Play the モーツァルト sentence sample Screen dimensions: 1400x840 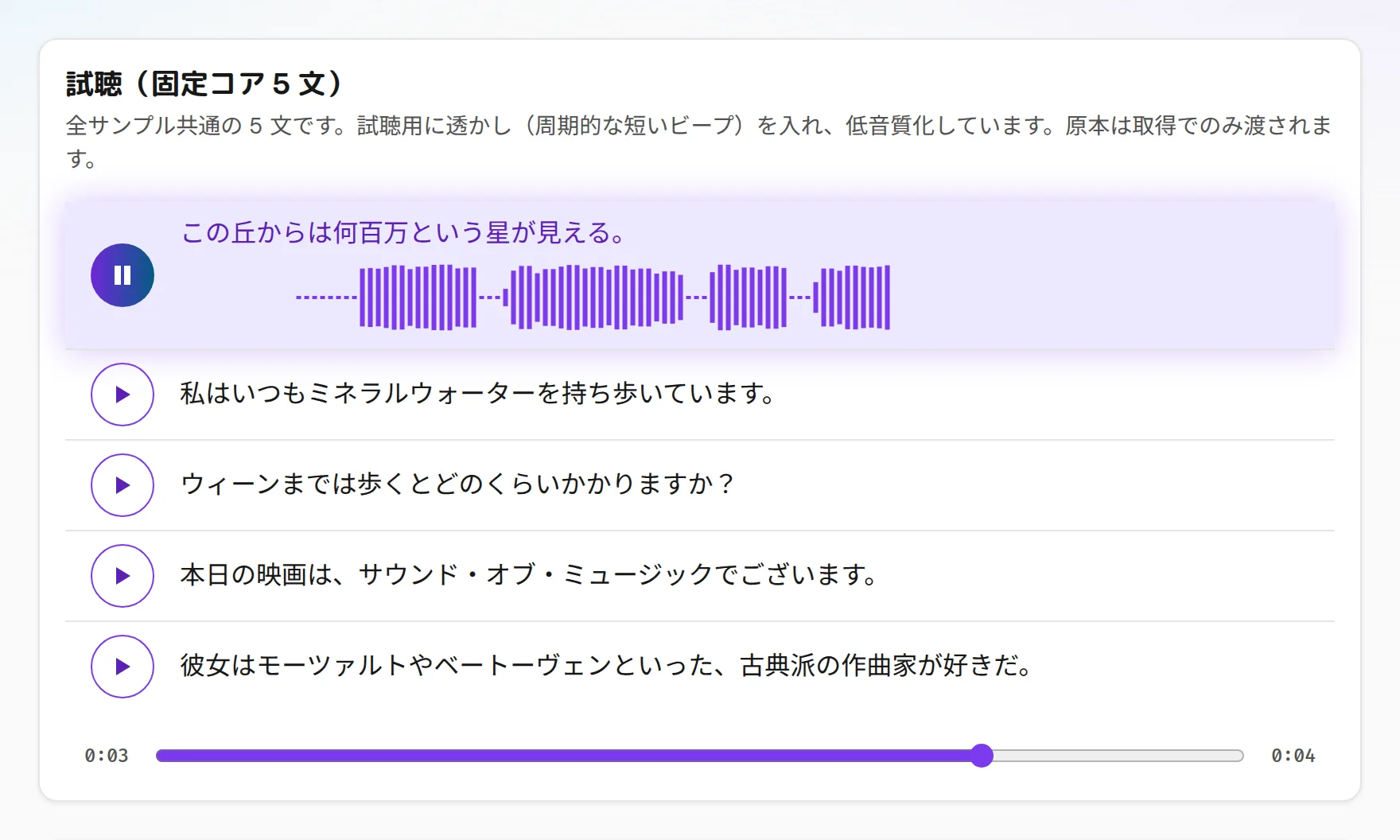[122, 667]
